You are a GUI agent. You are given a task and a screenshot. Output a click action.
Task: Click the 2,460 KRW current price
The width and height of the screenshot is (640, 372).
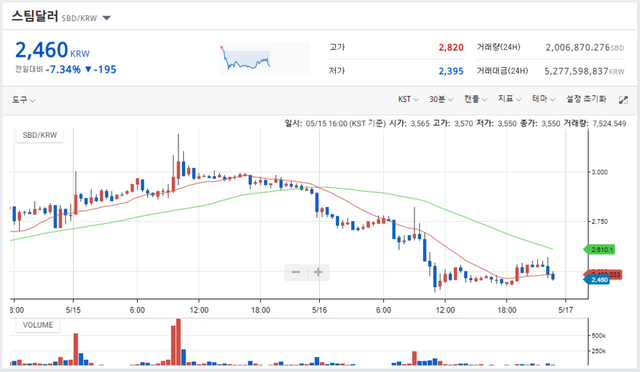click(52, 50)
